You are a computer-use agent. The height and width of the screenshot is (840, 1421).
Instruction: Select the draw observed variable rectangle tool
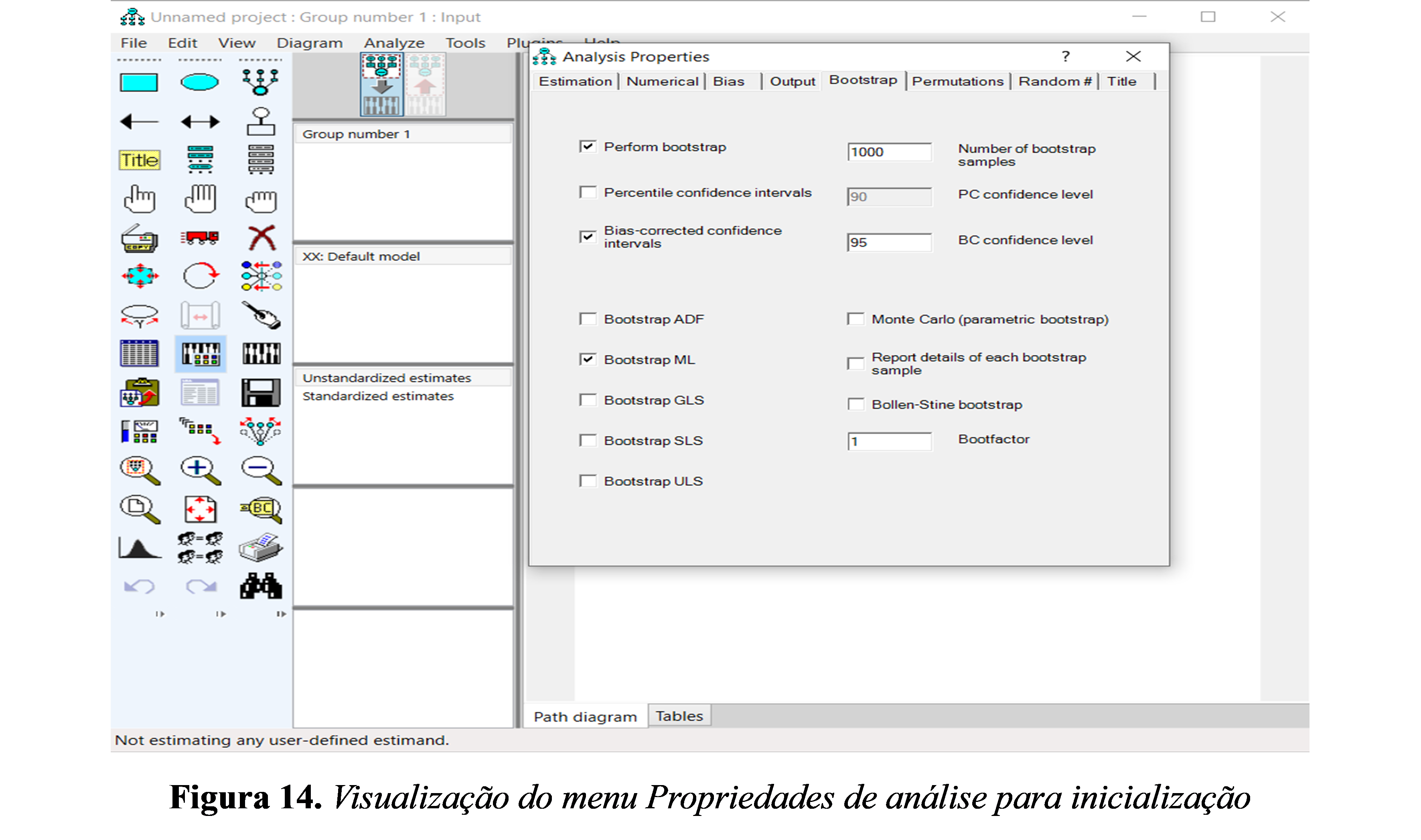[139, 83]
